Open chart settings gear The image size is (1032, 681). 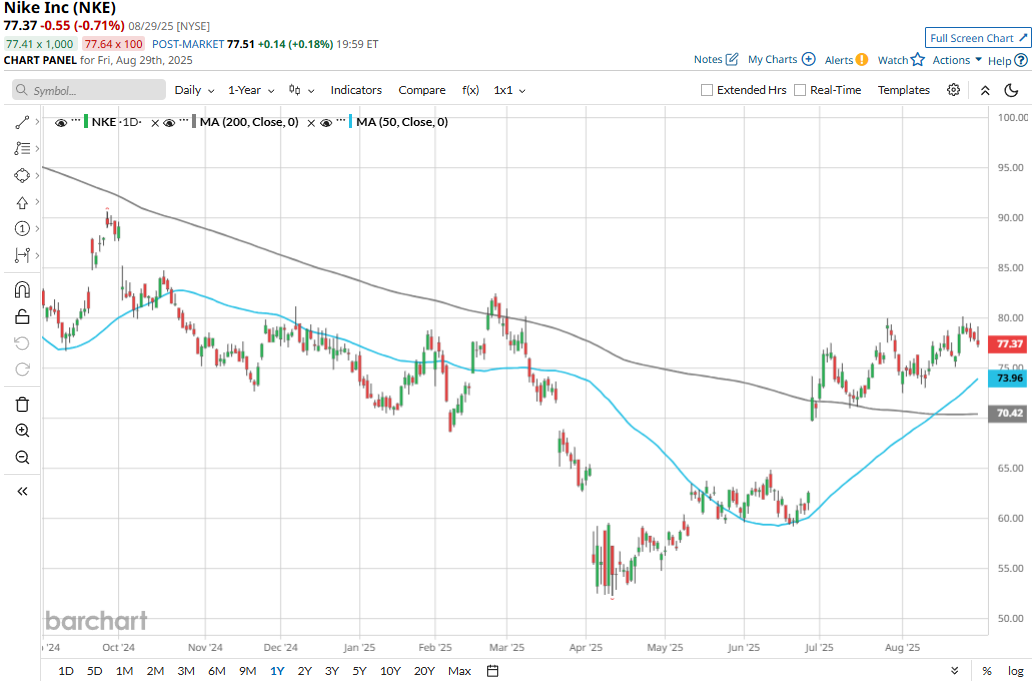[953, 90]
